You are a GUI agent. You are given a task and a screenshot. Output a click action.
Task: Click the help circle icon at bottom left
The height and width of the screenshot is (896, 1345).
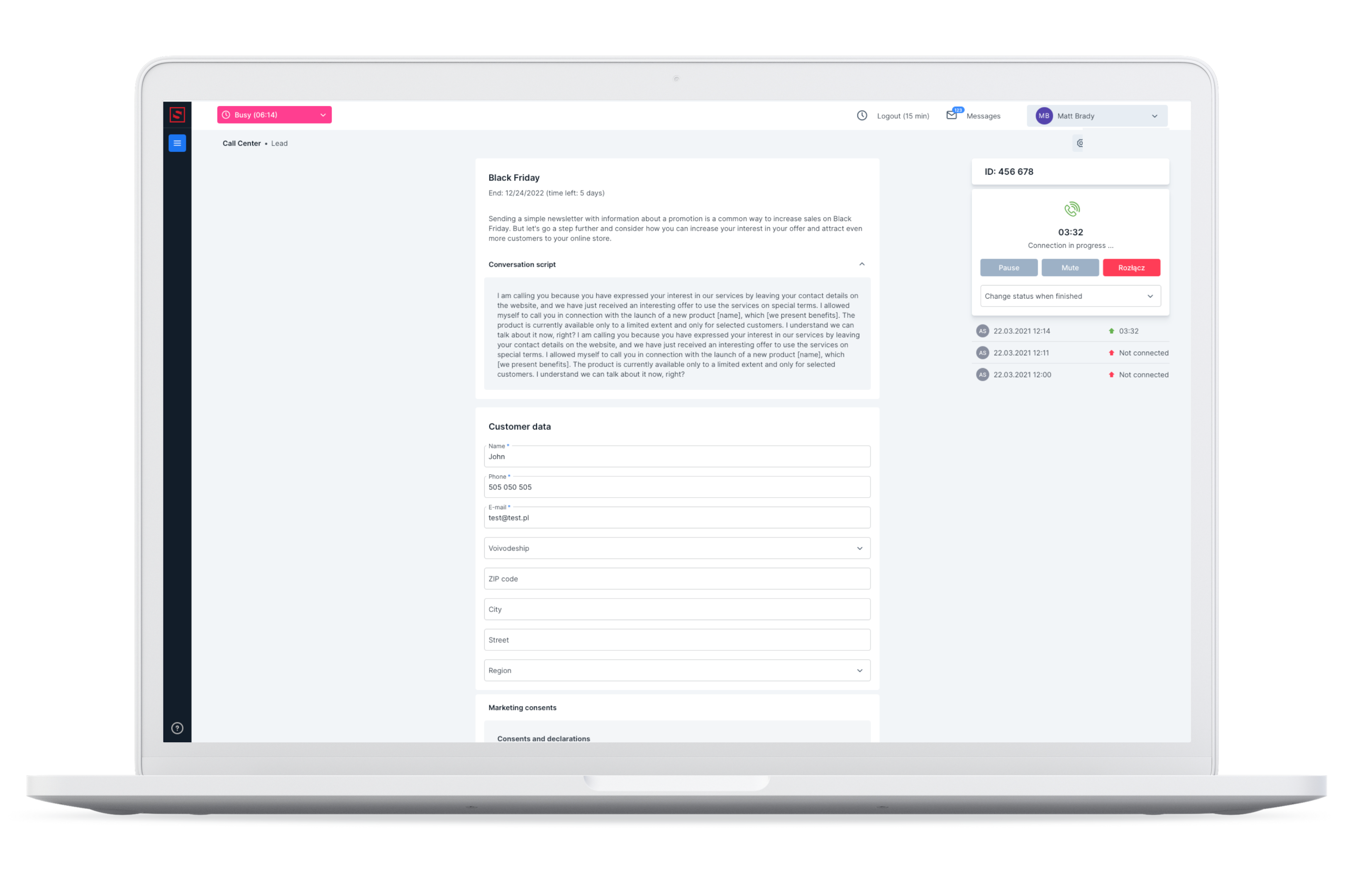(x=179, y=728)
